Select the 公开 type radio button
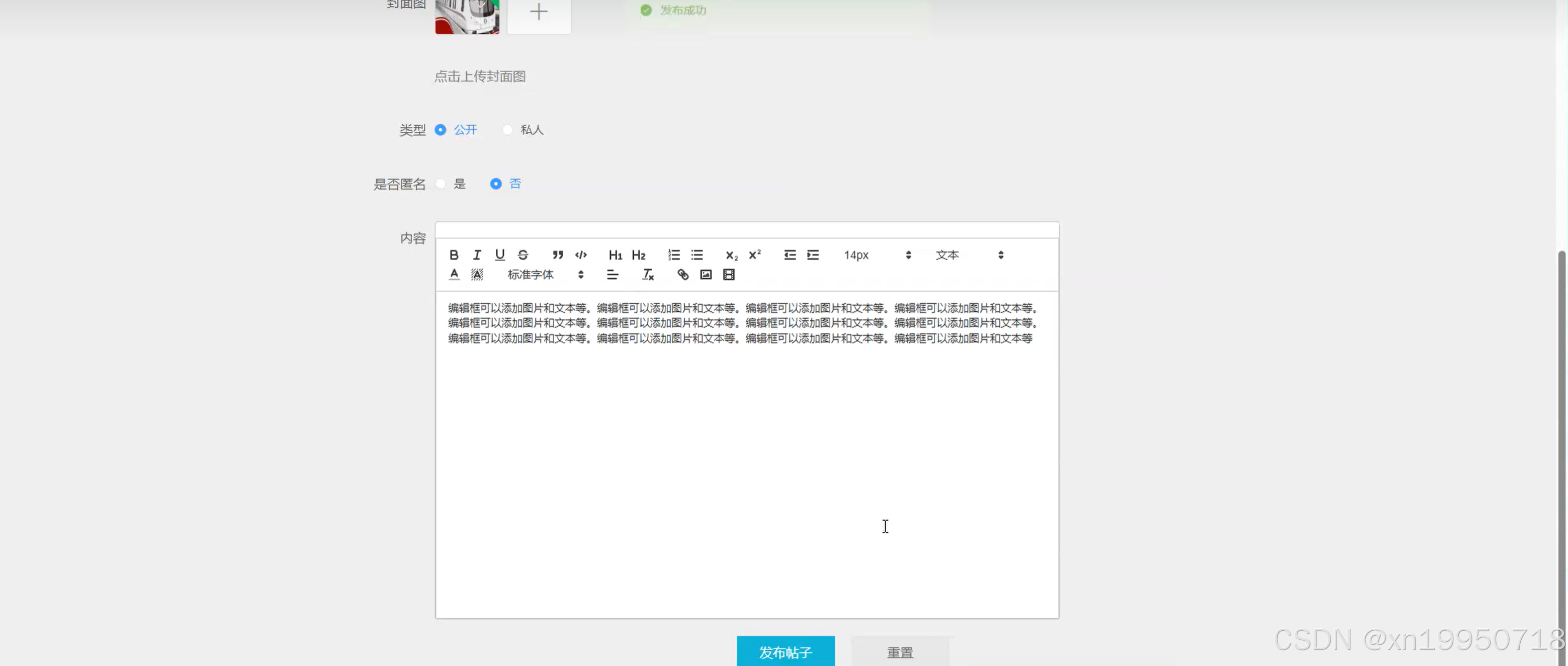 pyautogui.click(x=440, y=130)
